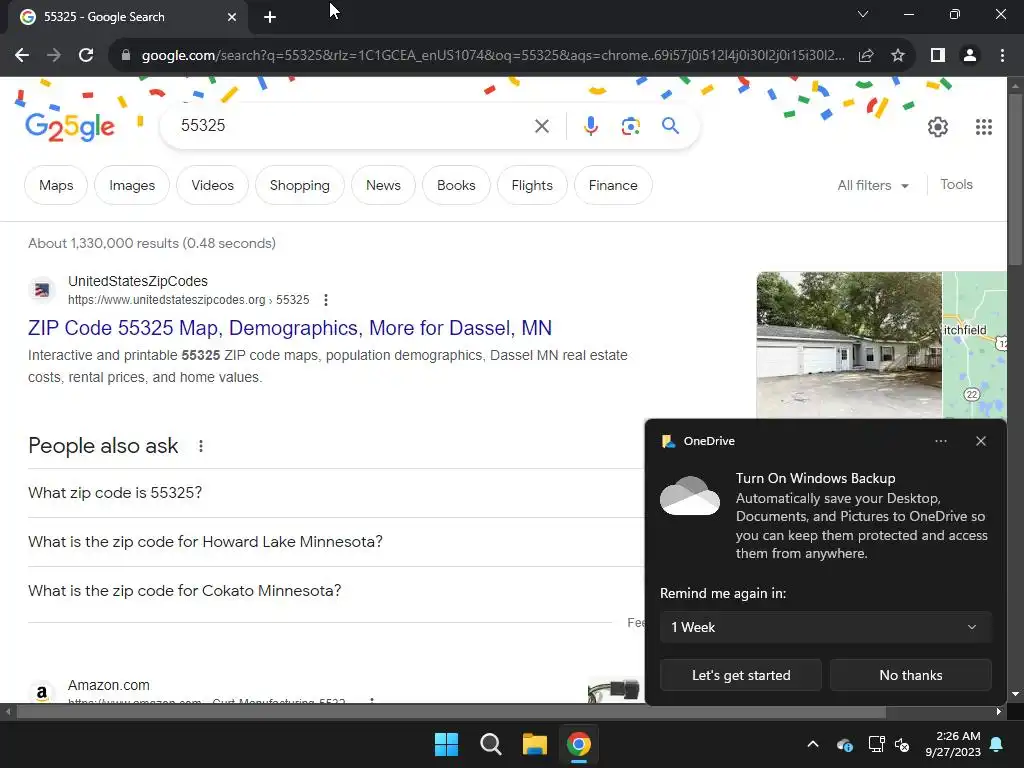Click the UnitedStatesZipCodes site name
Image resolution: width=1024 pixels, height=768 pixels.
138,281
